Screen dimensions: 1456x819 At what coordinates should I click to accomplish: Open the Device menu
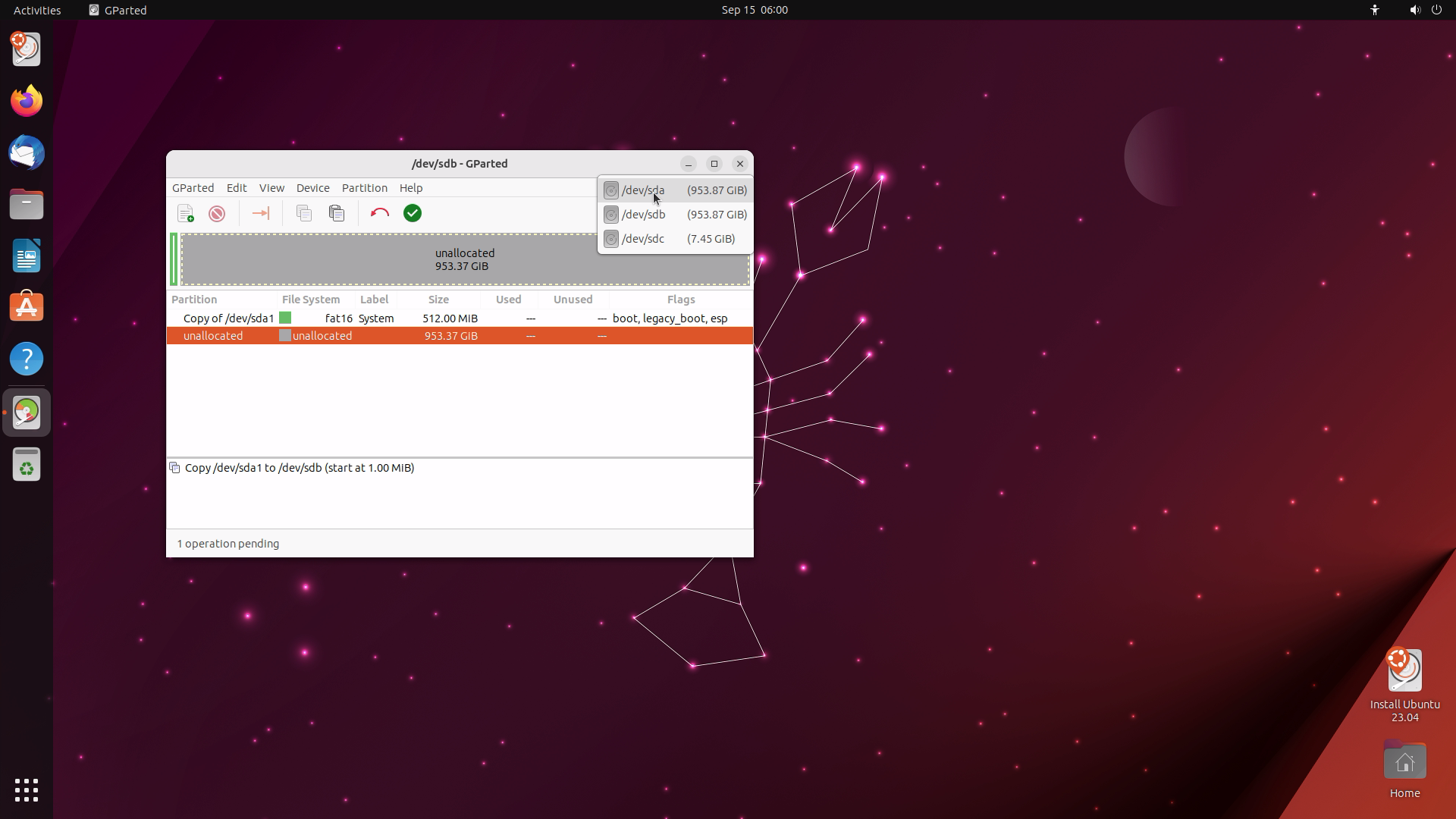click(x=312, y=188)
